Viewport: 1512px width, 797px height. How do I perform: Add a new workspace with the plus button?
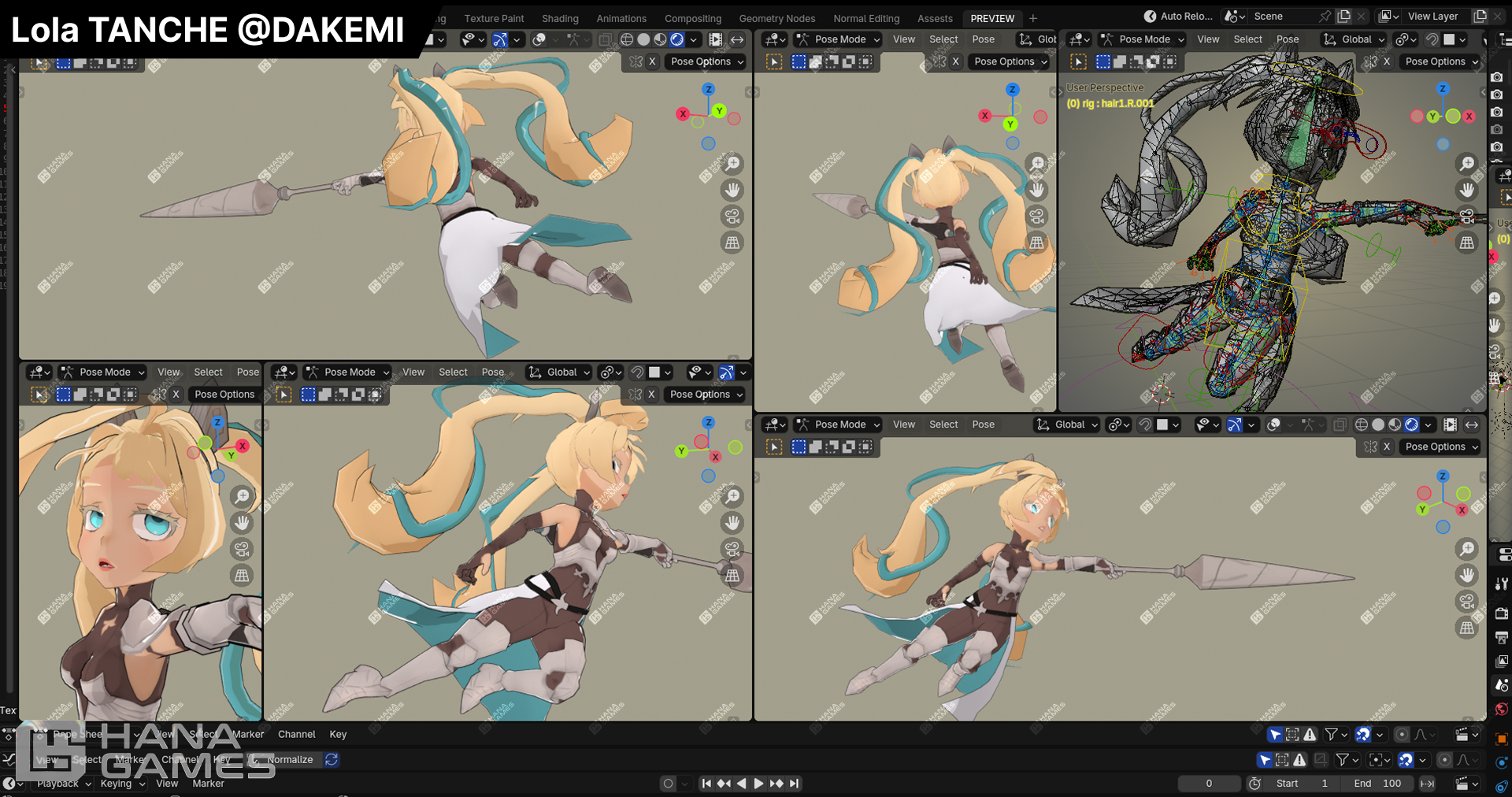[1033, 18]
